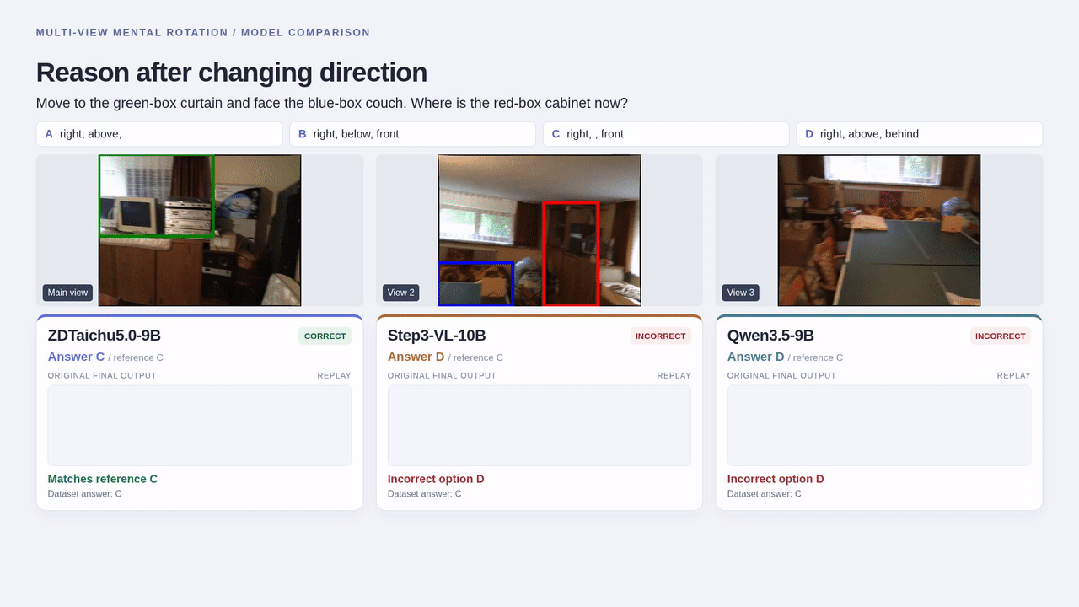Image resolution: width=1079 pixels, height=607 pixels.
Task: Open the View 3 table image
Action: point(879,230)
